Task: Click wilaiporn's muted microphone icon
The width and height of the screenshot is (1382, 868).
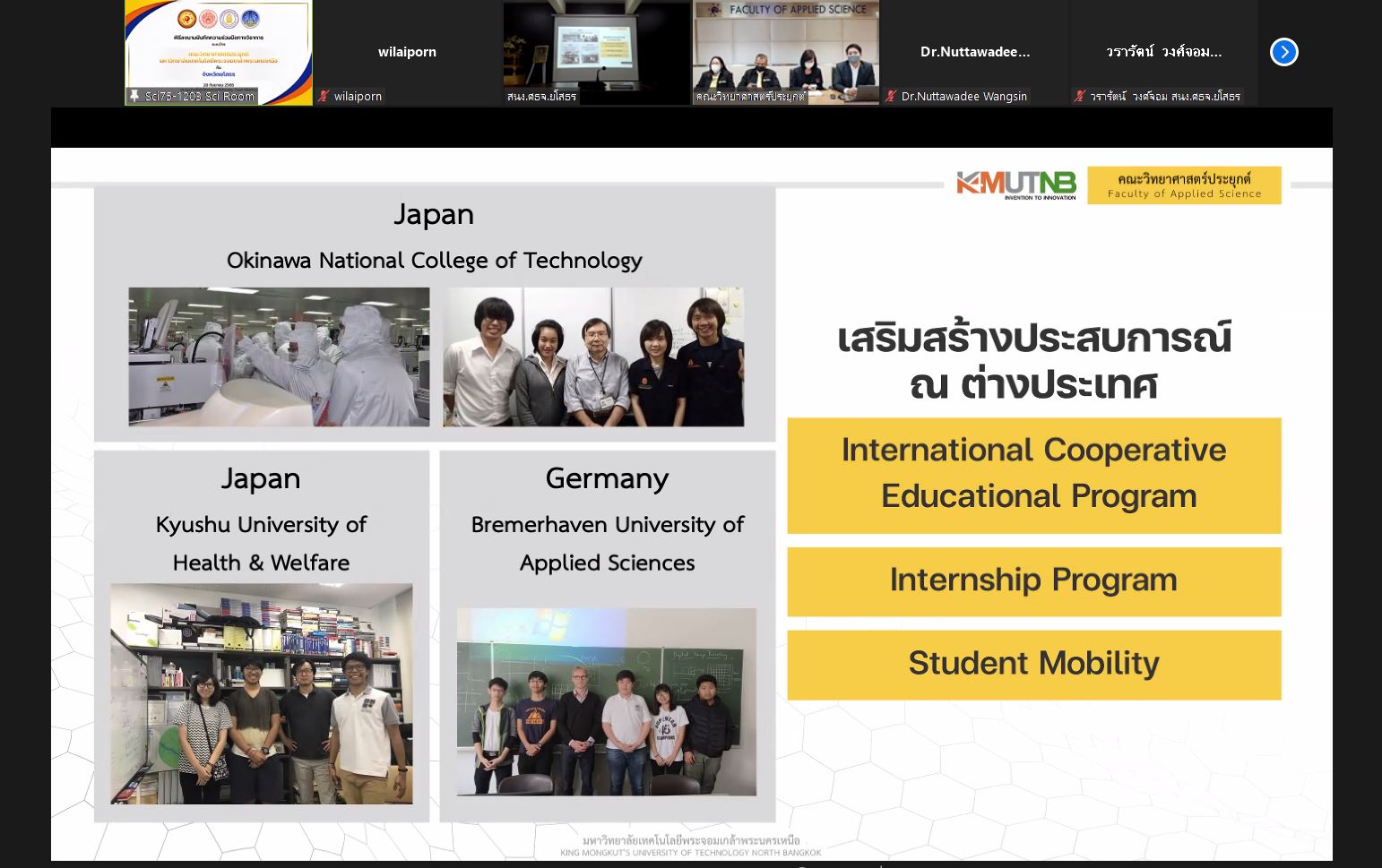Action: 324,96
